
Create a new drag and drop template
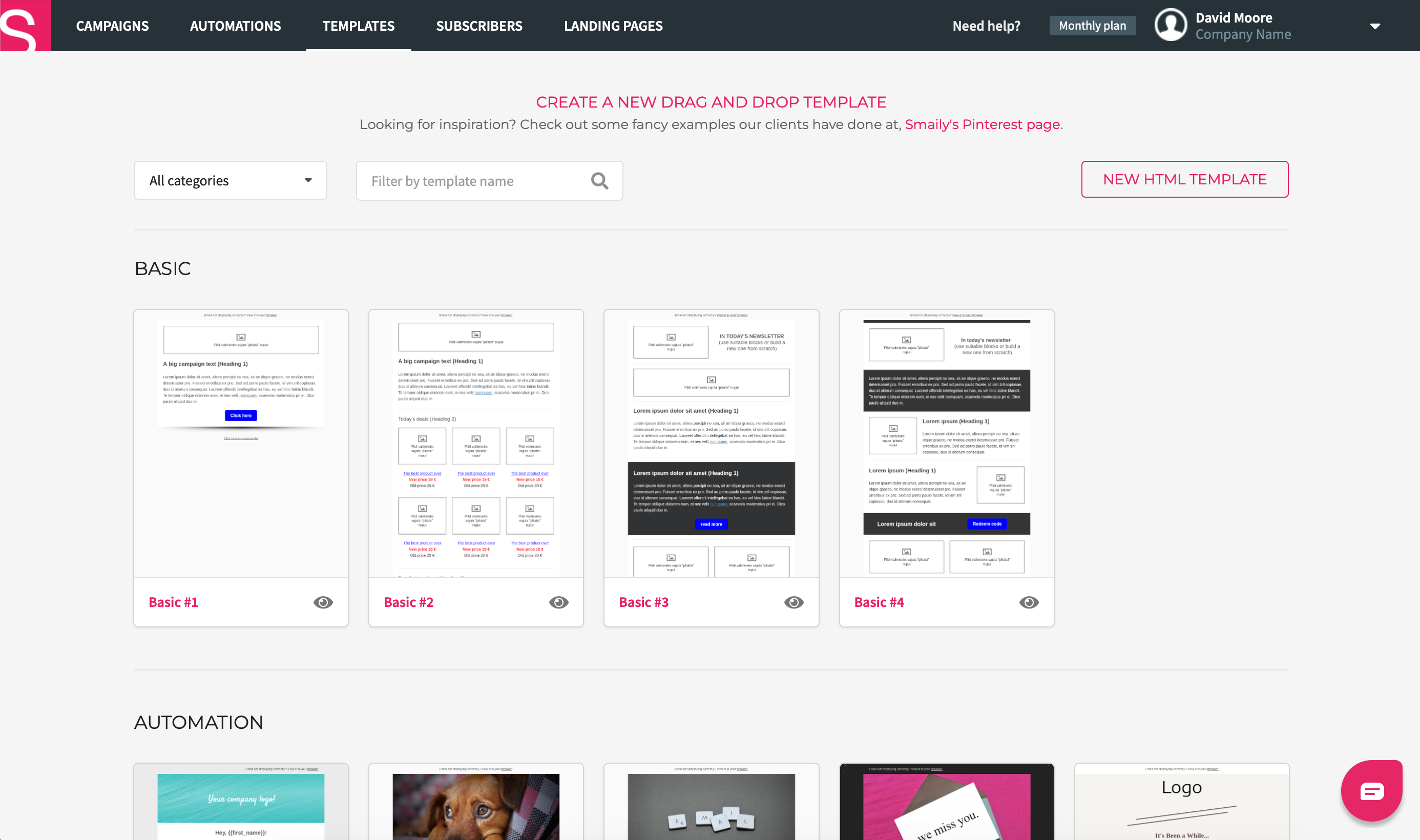(x=711, y=102)
